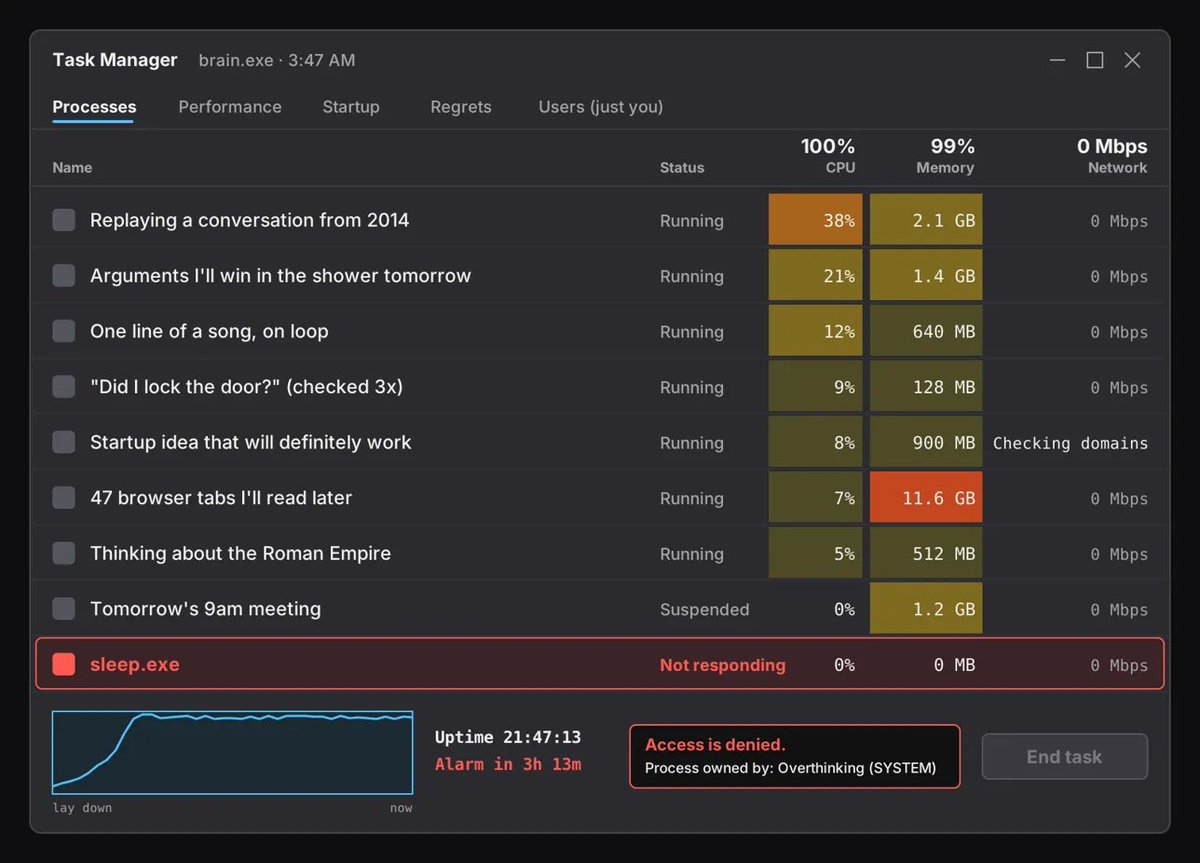Click the CPU usage history graph
The width and height of the screenshot is (1200, 863).
point(233,753)
